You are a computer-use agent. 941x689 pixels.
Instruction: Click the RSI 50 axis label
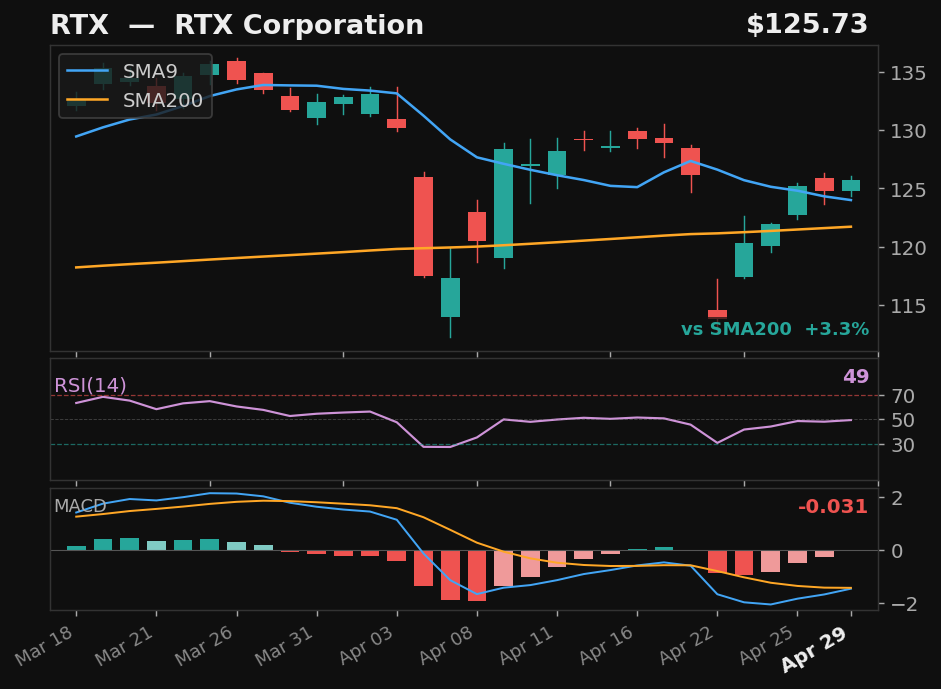[x=903, y=421]
